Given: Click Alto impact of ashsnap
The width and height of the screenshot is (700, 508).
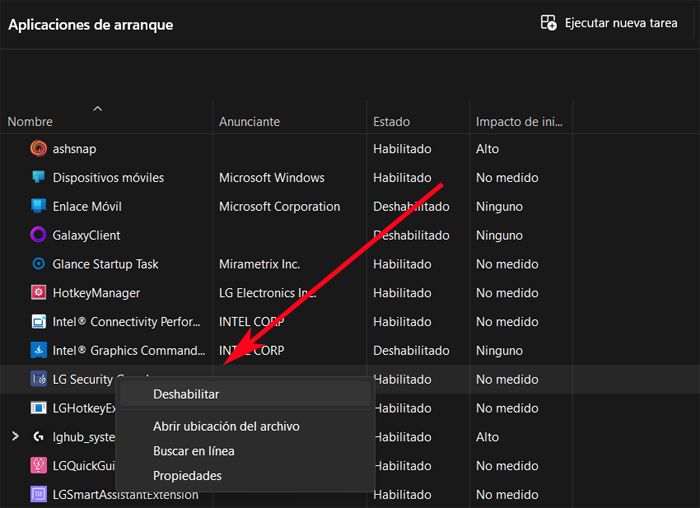Looking at the screenshot, I should pos(487,149).
